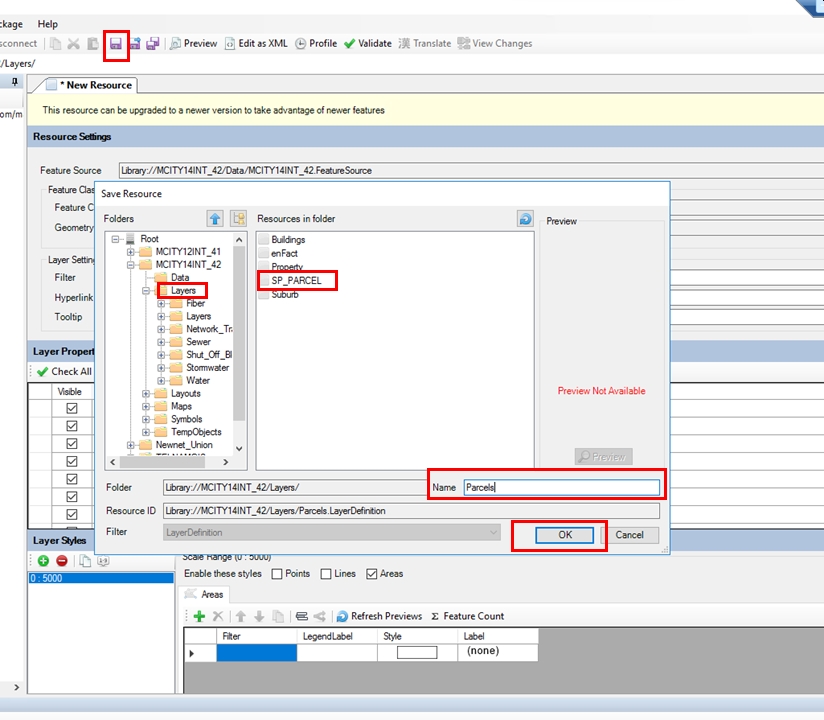Select the New Resource tab
This screenshot has width=824, height=720.
(x=90, y=85)
